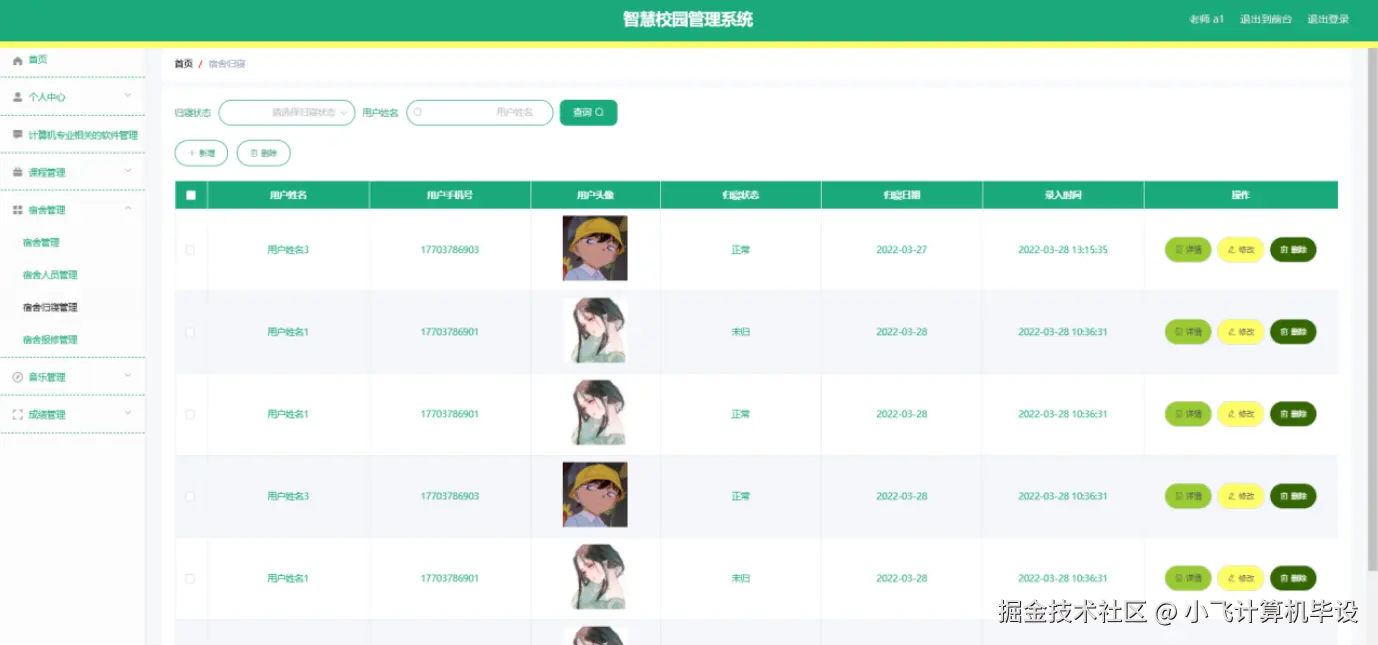
Task: Click the 删除 batch delete button above table
Action: pos(264,153)
